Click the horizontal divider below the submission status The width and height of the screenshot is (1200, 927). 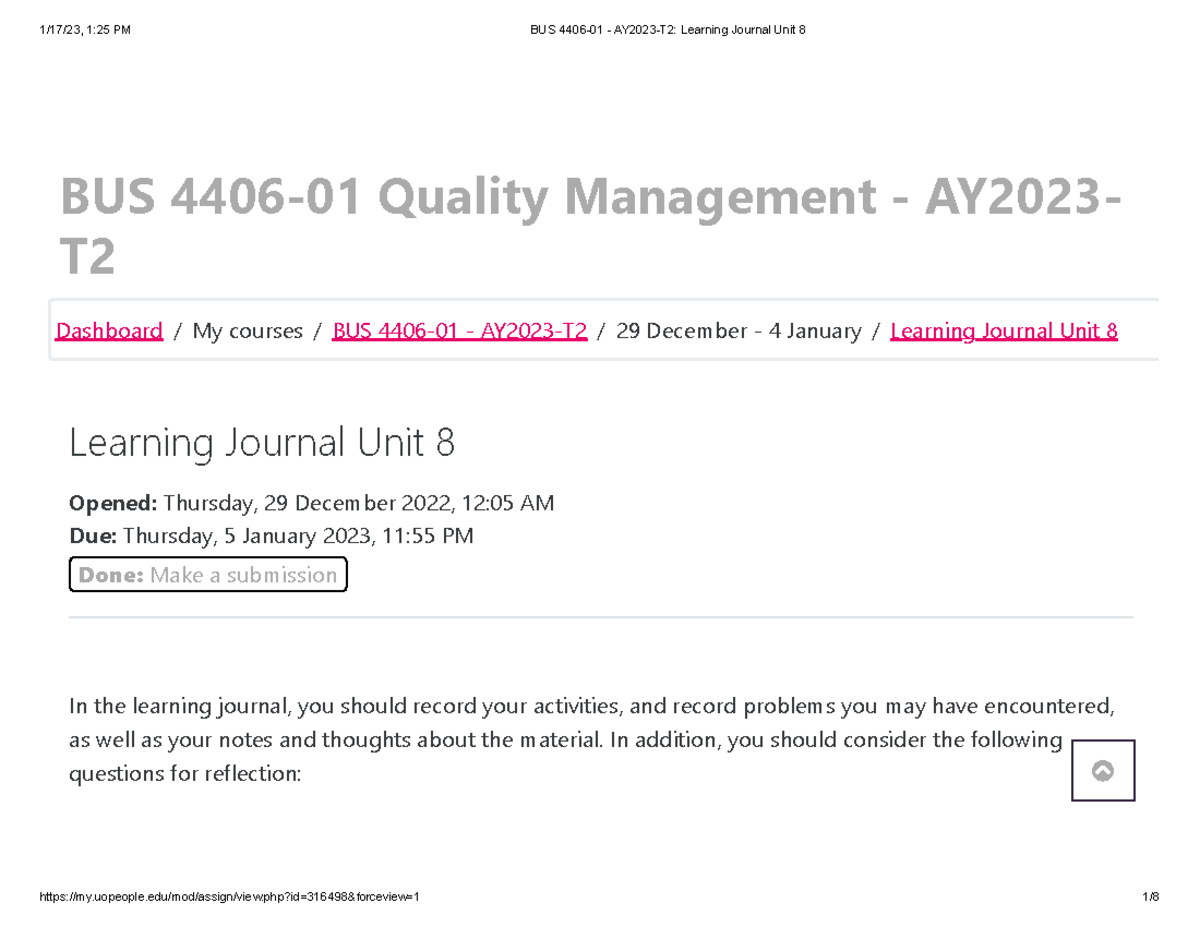[600, 619]
